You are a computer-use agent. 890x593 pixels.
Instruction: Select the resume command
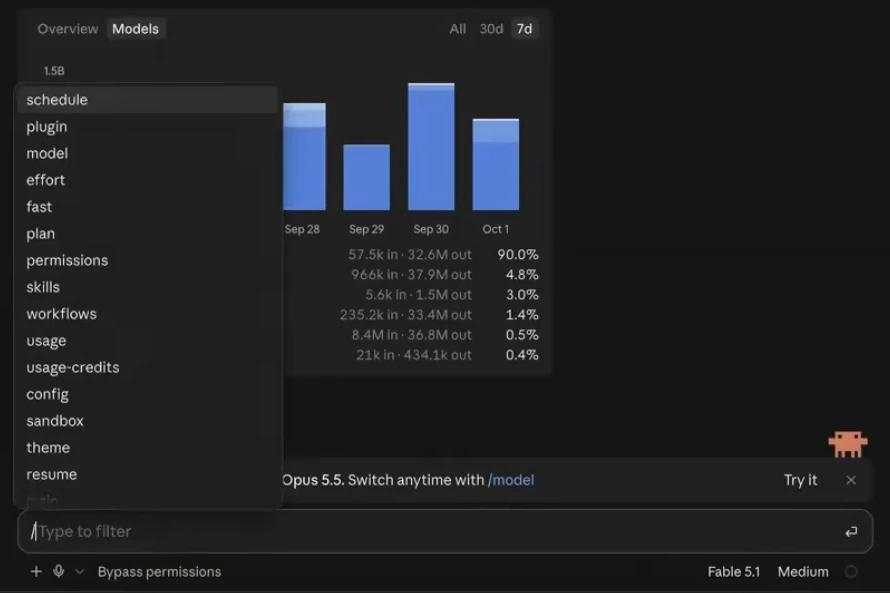[146, 474]
